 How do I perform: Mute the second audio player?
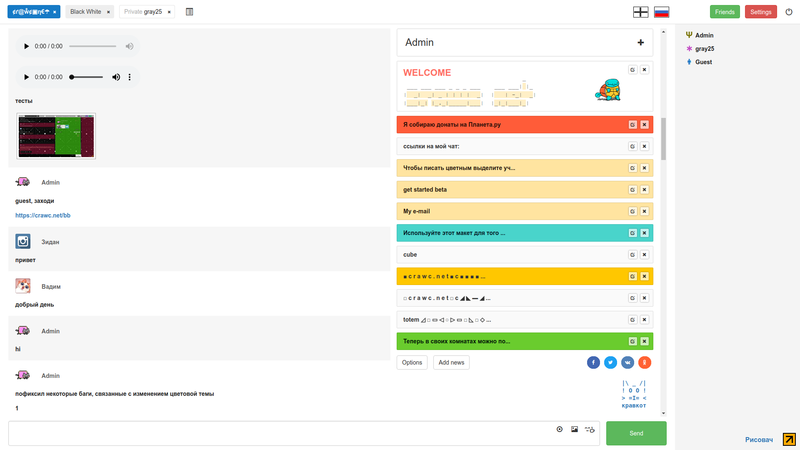click(x=116, y=77)
